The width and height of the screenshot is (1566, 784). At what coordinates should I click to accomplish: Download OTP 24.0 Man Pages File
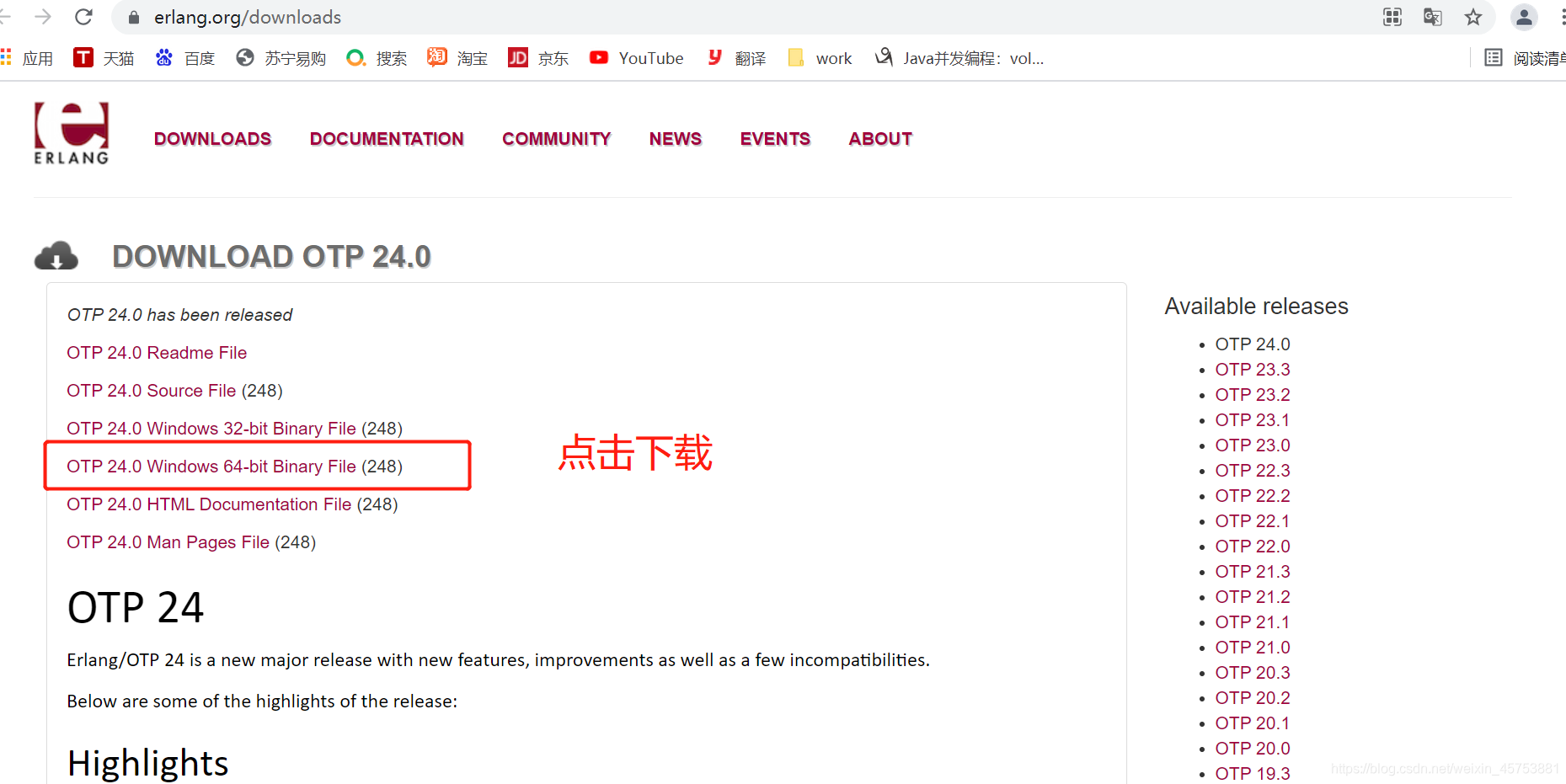pyautogui.click(x=168, y=542)
